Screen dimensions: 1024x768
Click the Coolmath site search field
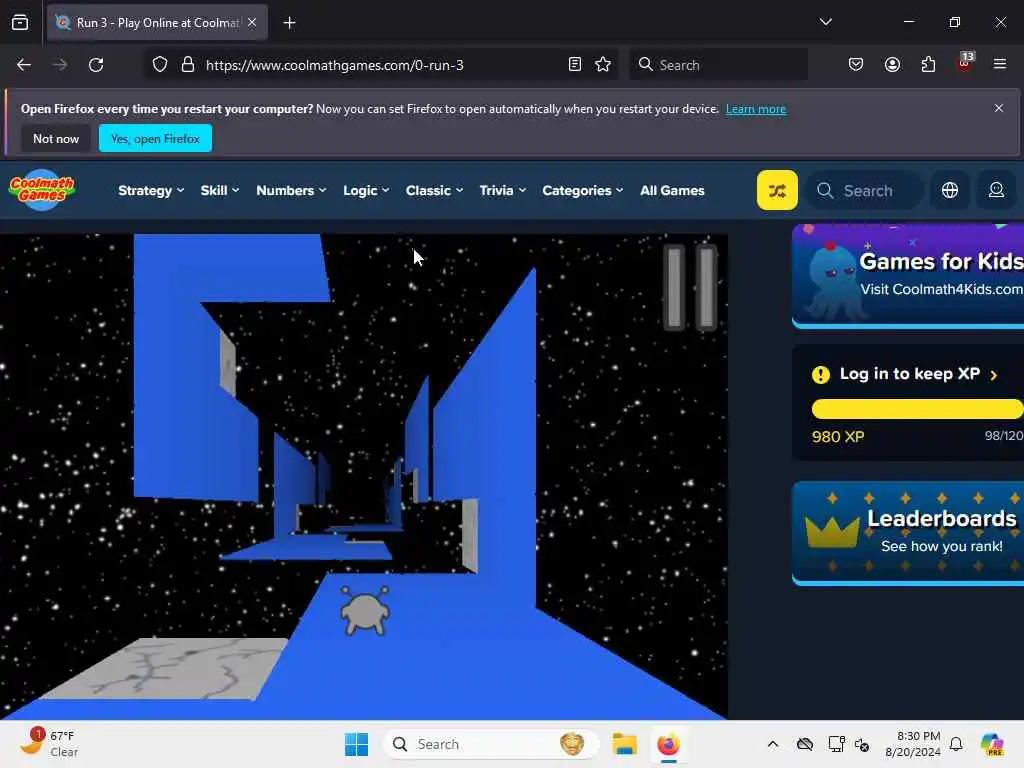click(x=865, y=190)
